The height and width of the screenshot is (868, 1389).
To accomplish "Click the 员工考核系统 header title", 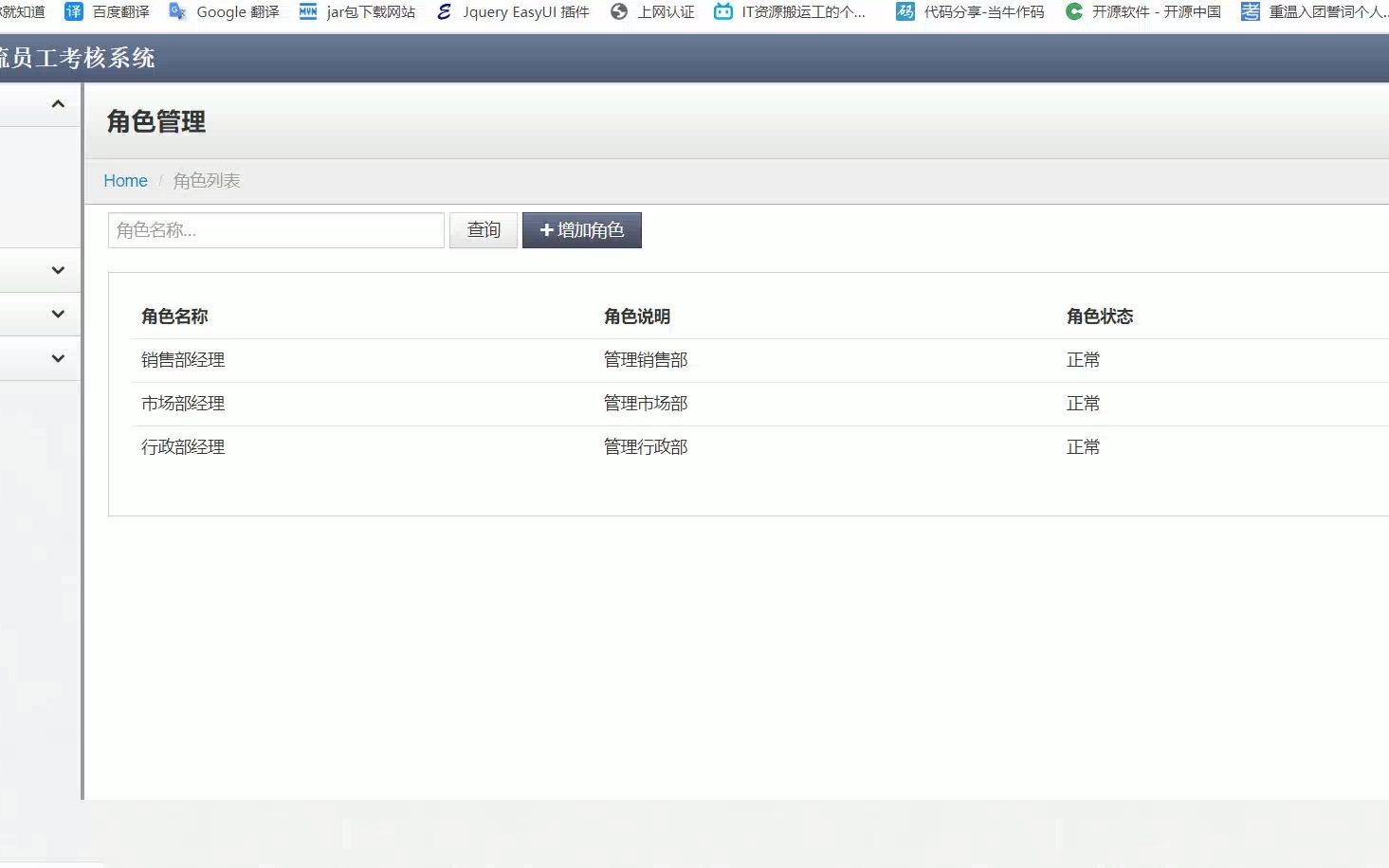I will point(78,58).
